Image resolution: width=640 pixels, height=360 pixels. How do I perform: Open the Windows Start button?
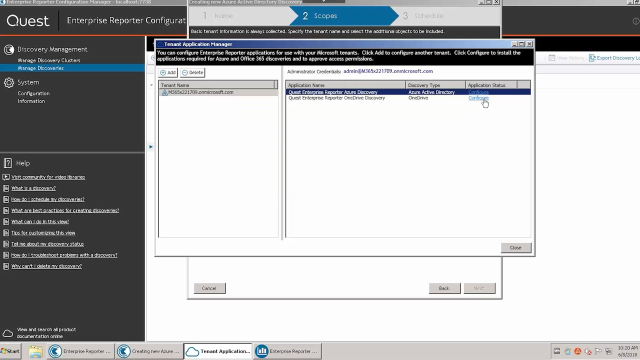click(x=11, y=351)
